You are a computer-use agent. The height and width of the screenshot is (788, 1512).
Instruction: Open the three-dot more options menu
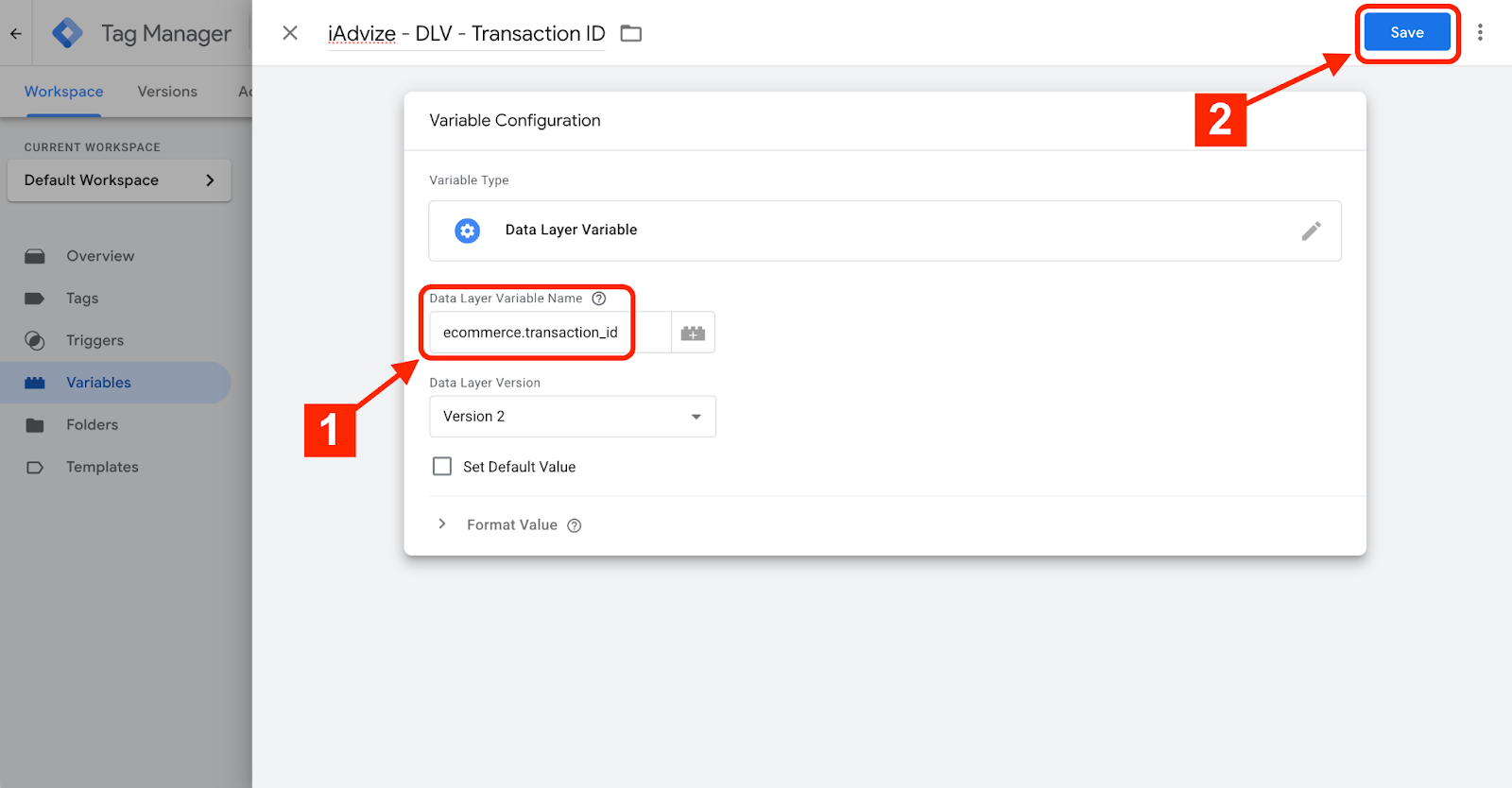tap(1480, 33)
